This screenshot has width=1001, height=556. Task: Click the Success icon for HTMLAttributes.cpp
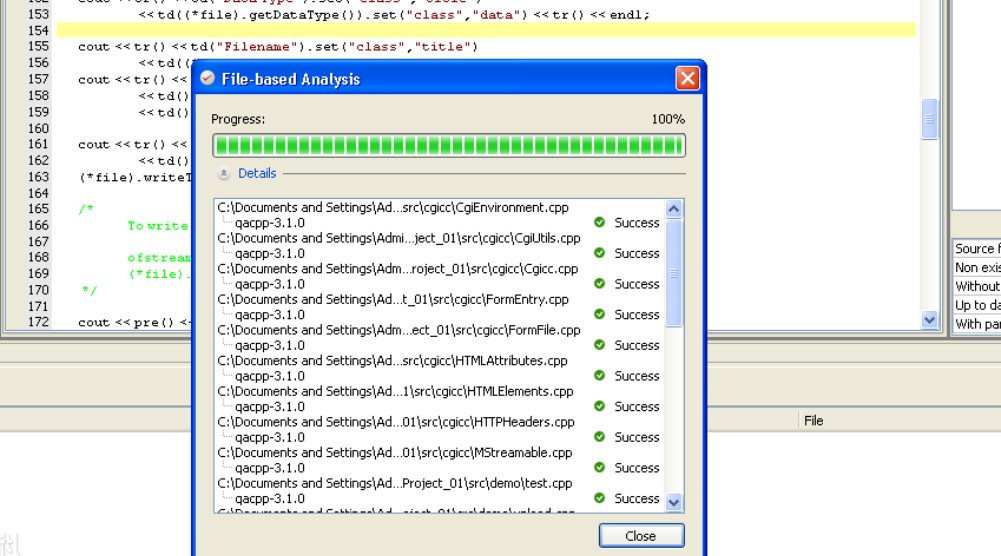pyautogui.click(x=600, y=376)
